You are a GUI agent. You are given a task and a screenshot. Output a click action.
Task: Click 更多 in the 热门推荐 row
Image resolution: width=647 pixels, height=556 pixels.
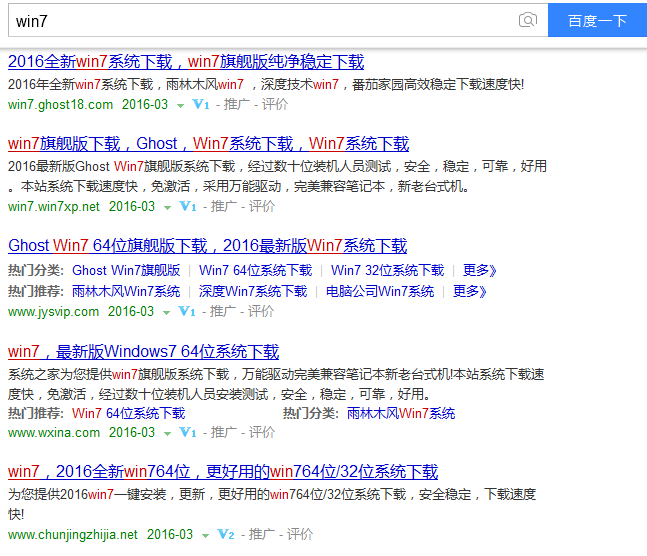click(470, 291)
